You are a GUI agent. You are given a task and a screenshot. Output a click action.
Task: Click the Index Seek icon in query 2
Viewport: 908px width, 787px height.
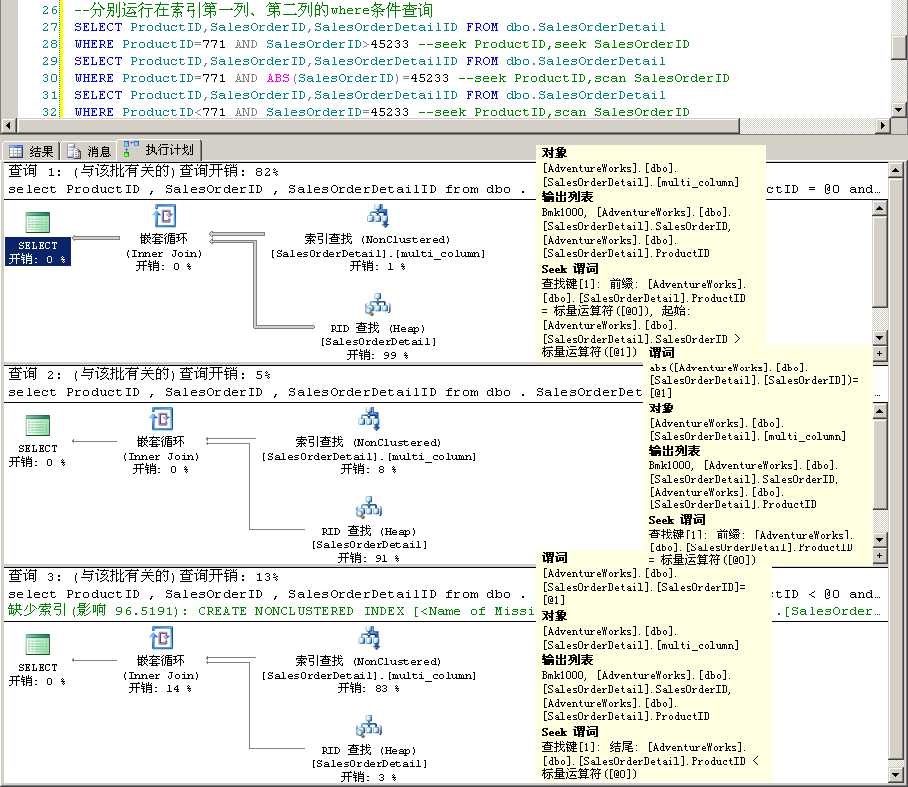pyautogui.click(x=369, y=419)
